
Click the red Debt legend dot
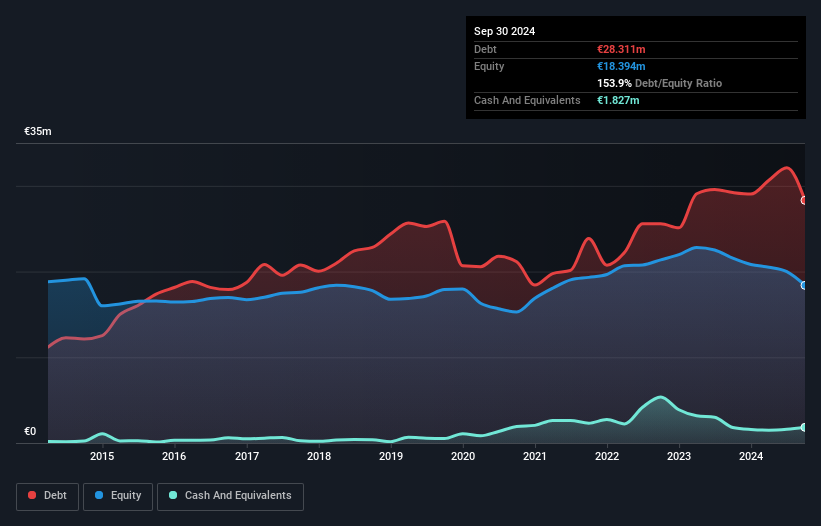click(x=32, y=495)
